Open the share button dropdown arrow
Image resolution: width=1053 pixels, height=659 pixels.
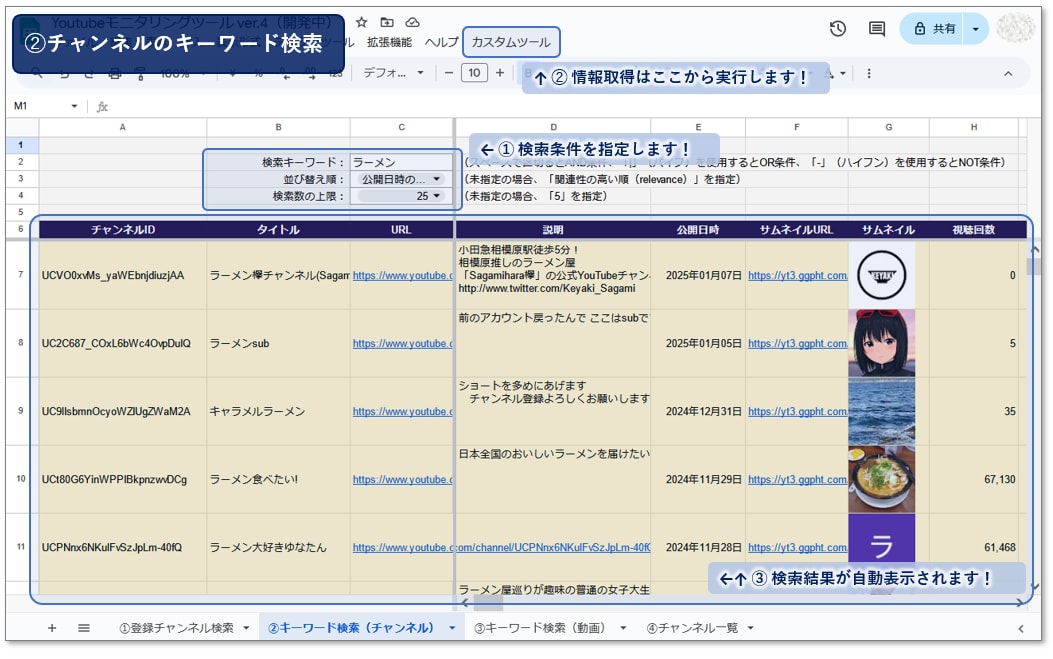point(976,29)
